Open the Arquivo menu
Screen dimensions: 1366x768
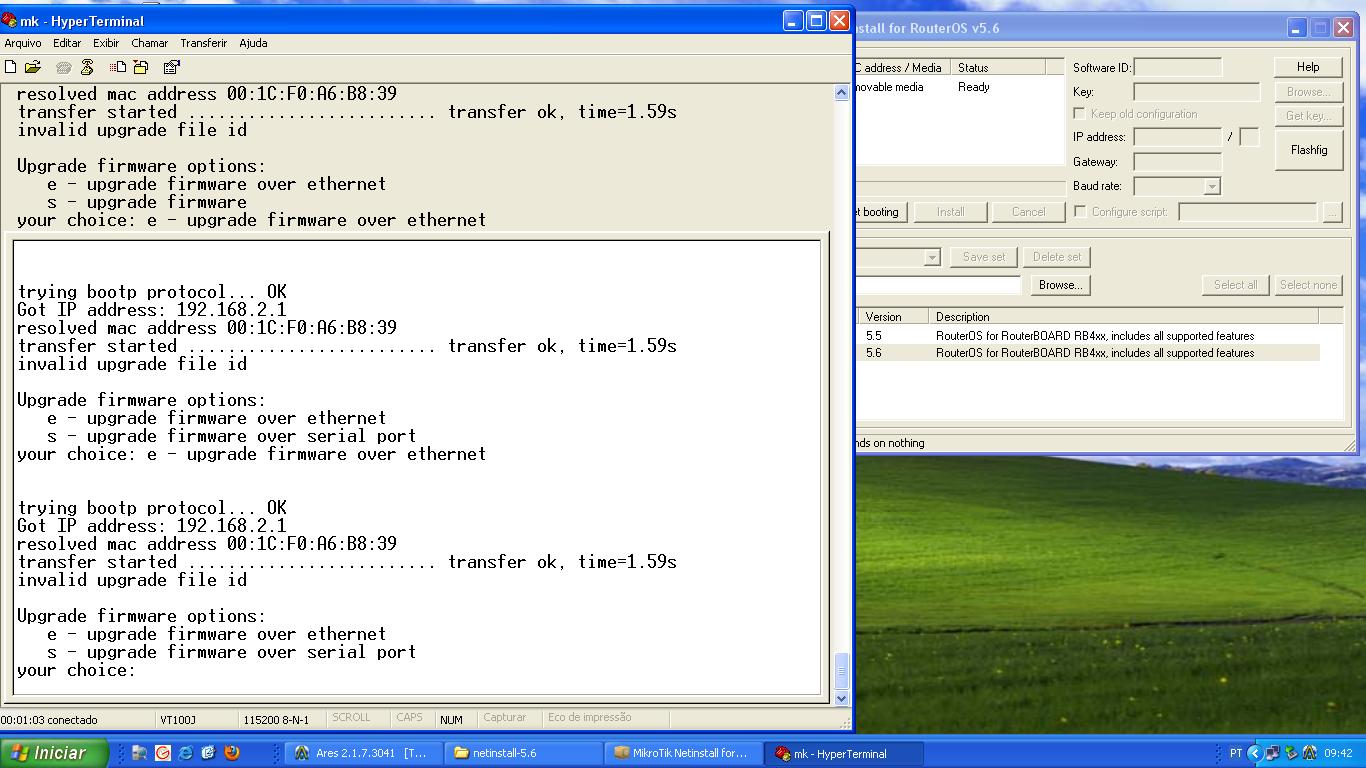point(23,43)
